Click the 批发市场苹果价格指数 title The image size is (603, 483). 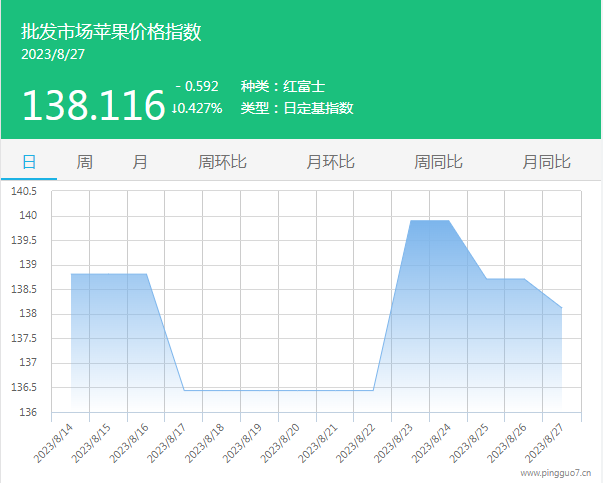pyautogui.click(x=111, y=32)
